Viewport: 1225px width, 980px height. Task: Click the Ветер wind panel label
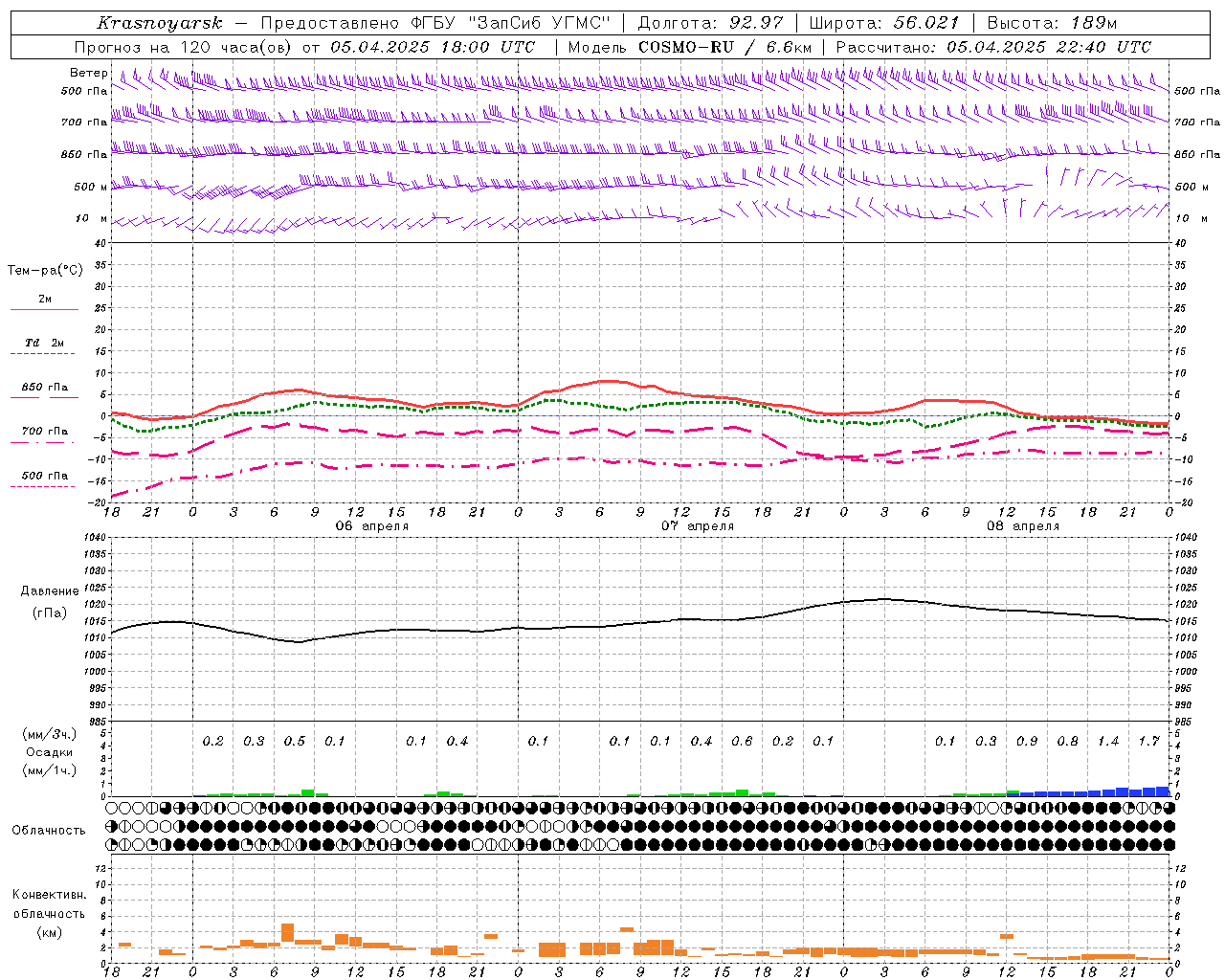point(88,73)
